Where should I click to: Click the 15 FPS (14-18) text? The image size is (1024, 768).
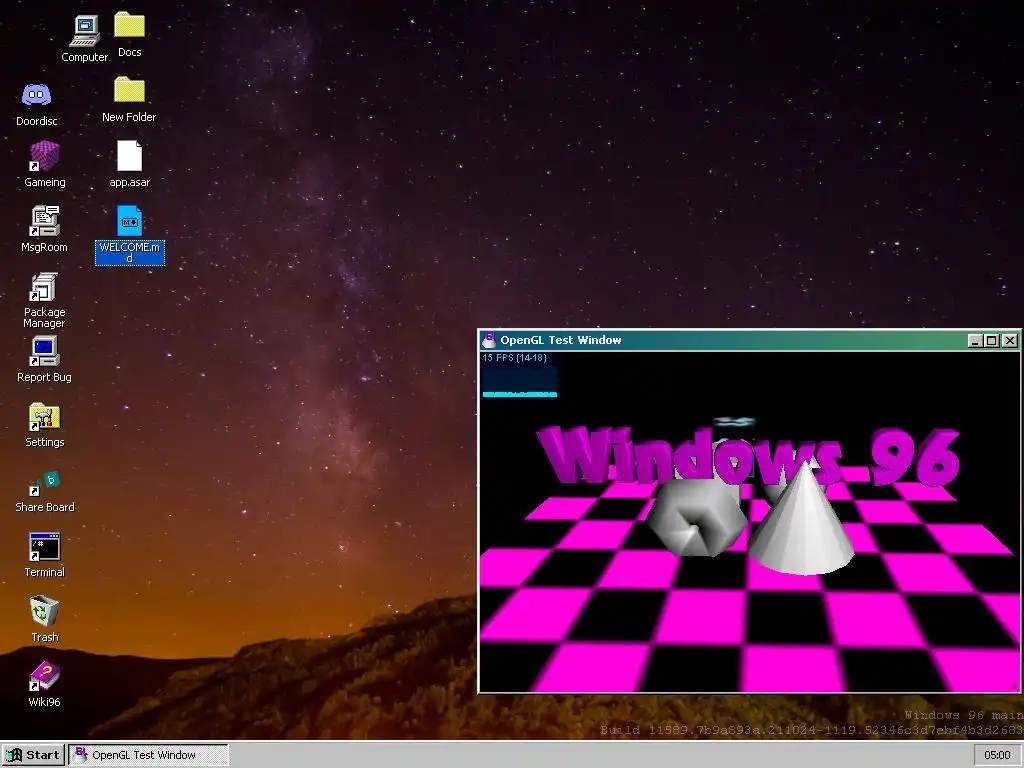tap(515, 358)
